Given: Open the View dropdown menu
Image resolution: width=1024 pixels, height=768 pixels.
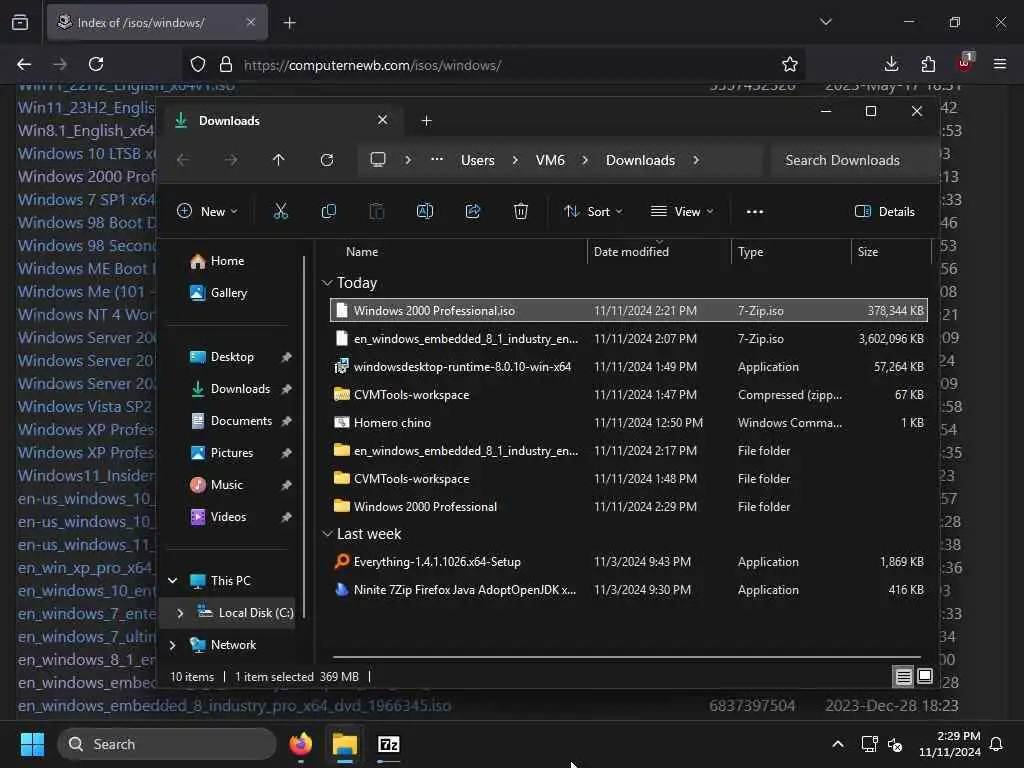Looking at the screenshot, I should (682, 211).
